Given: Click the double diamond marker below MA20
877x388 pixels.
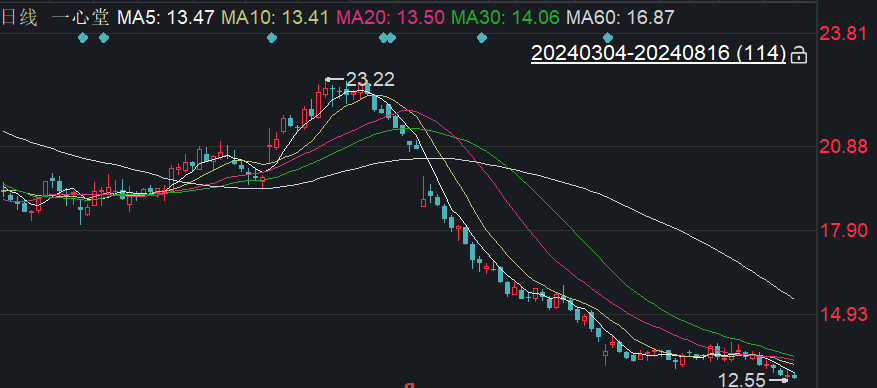Looking at the screenshot, I should 387,38.
